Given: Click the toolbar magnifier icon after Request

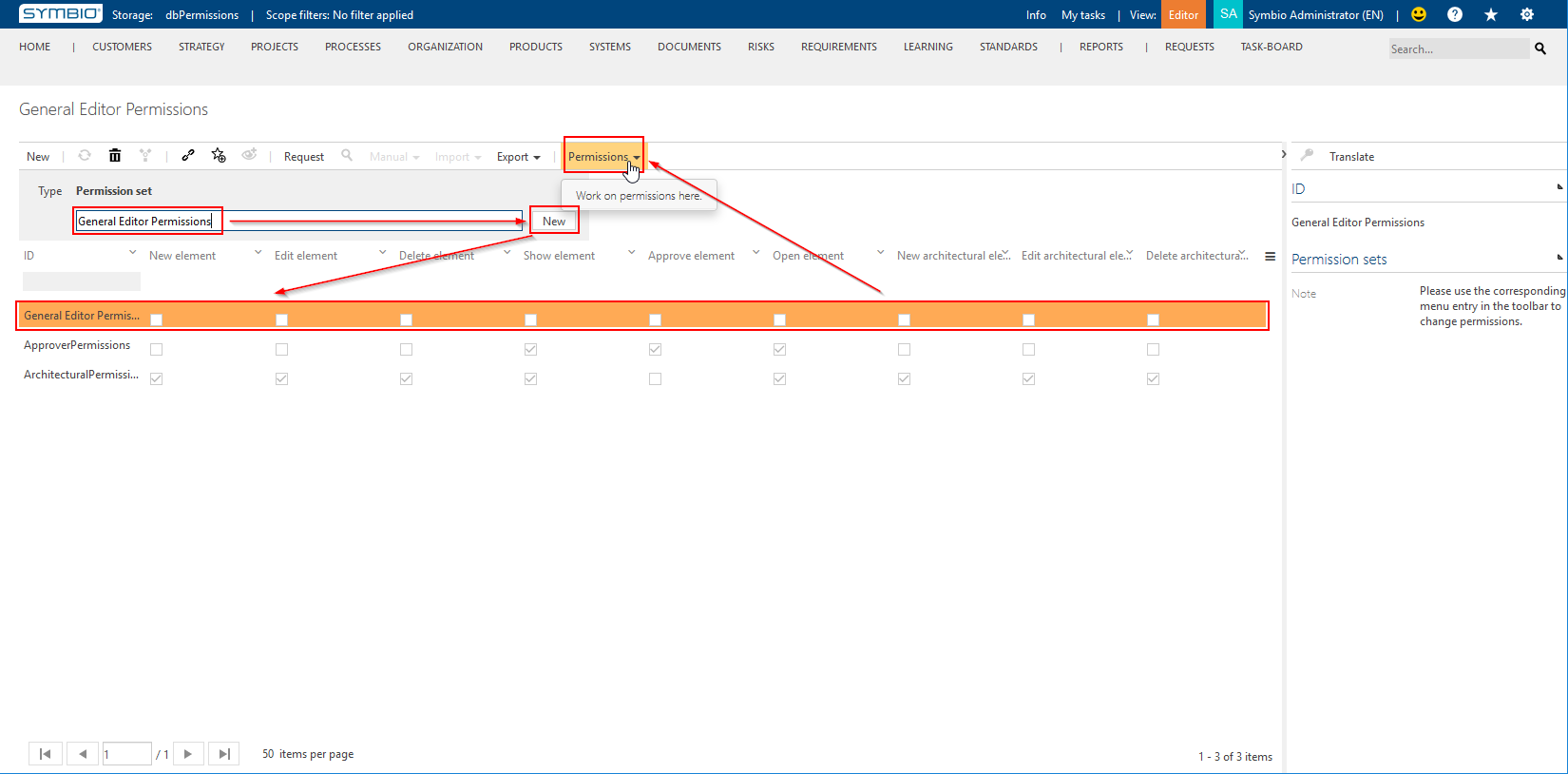Looking at the screenshot, I should click(347, 155).
